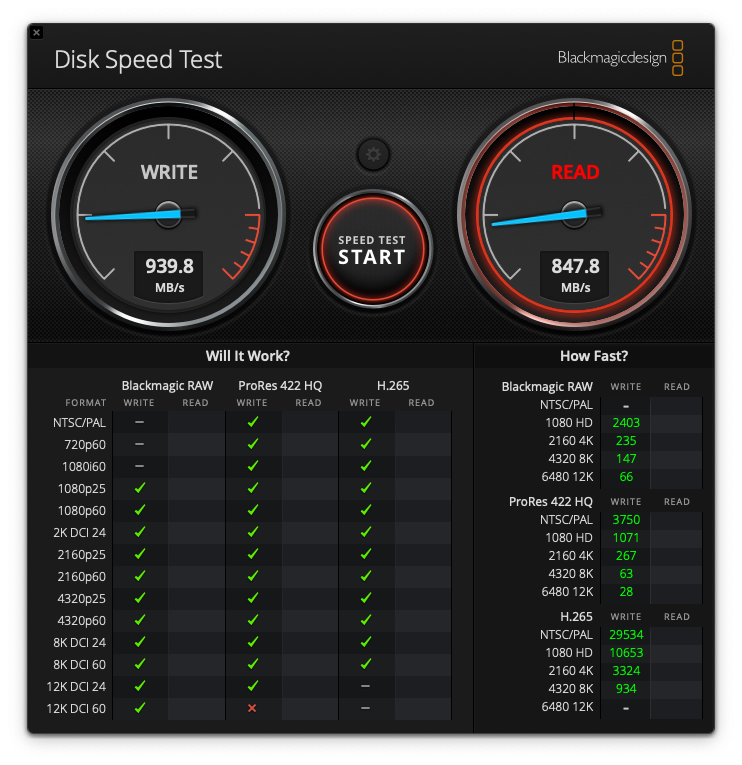Click ProRes checkmark in 1080i60 row

point(253,466)
